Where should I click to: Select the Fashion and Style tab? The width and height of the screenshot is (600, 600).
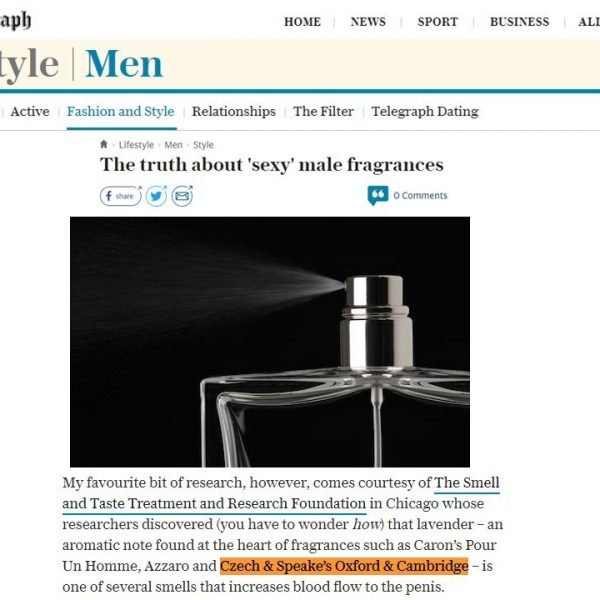coord(121,111)
